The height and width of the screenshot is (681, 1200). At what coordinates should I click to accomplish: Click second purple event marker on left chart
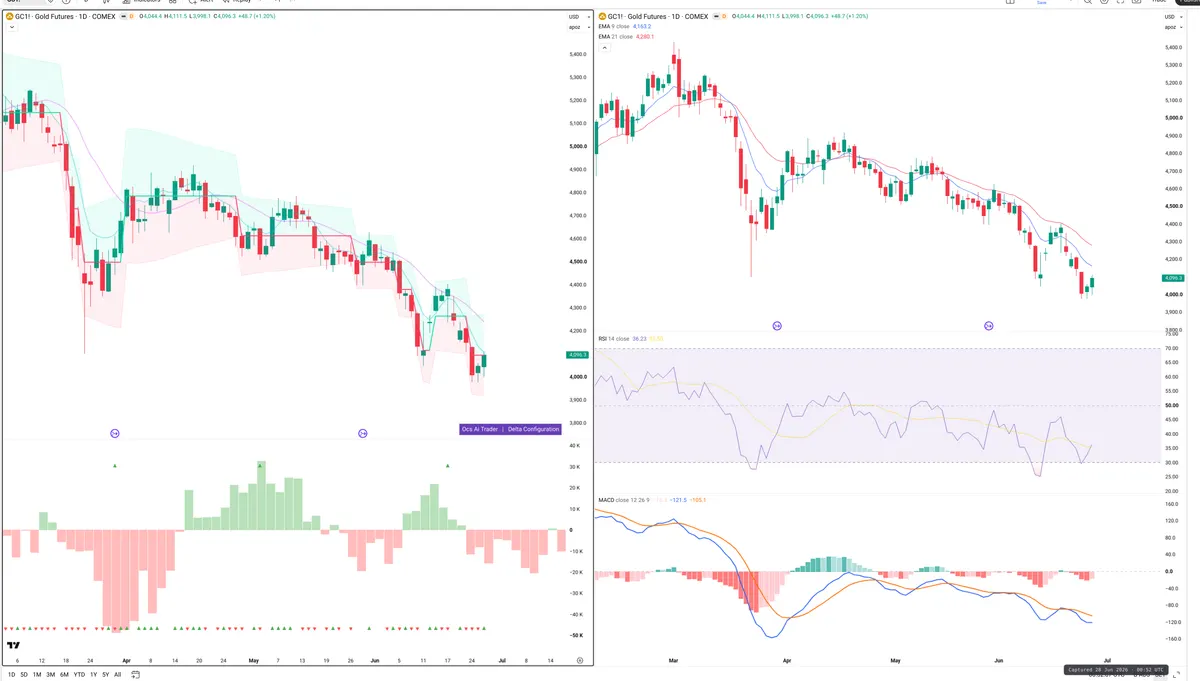coord(363,433)
